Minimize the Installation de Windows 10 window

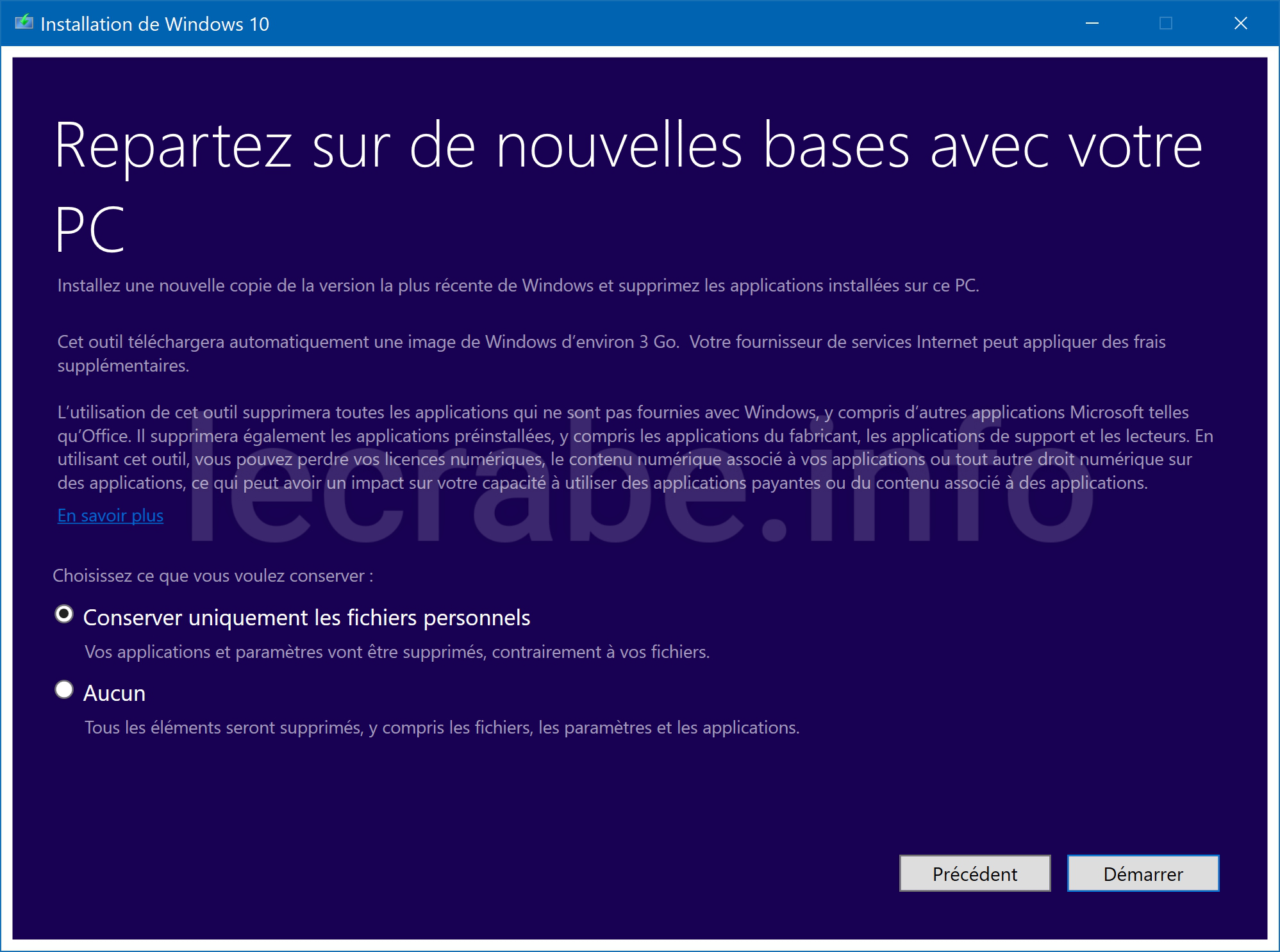tap(1092, 24)
